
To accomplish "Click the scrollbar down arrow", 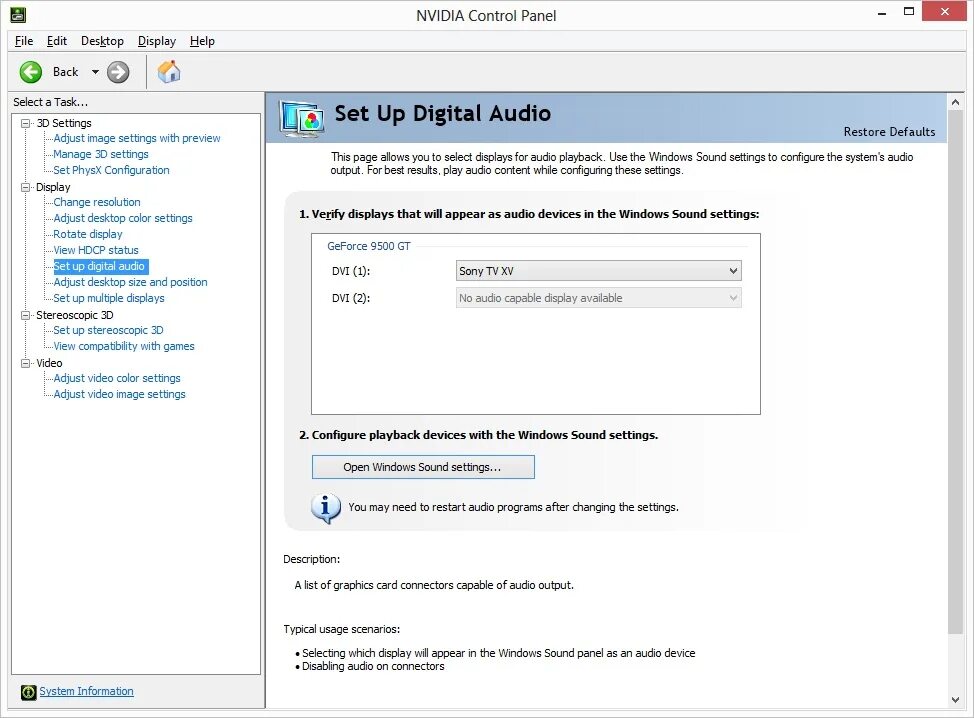I will [955, 700].
